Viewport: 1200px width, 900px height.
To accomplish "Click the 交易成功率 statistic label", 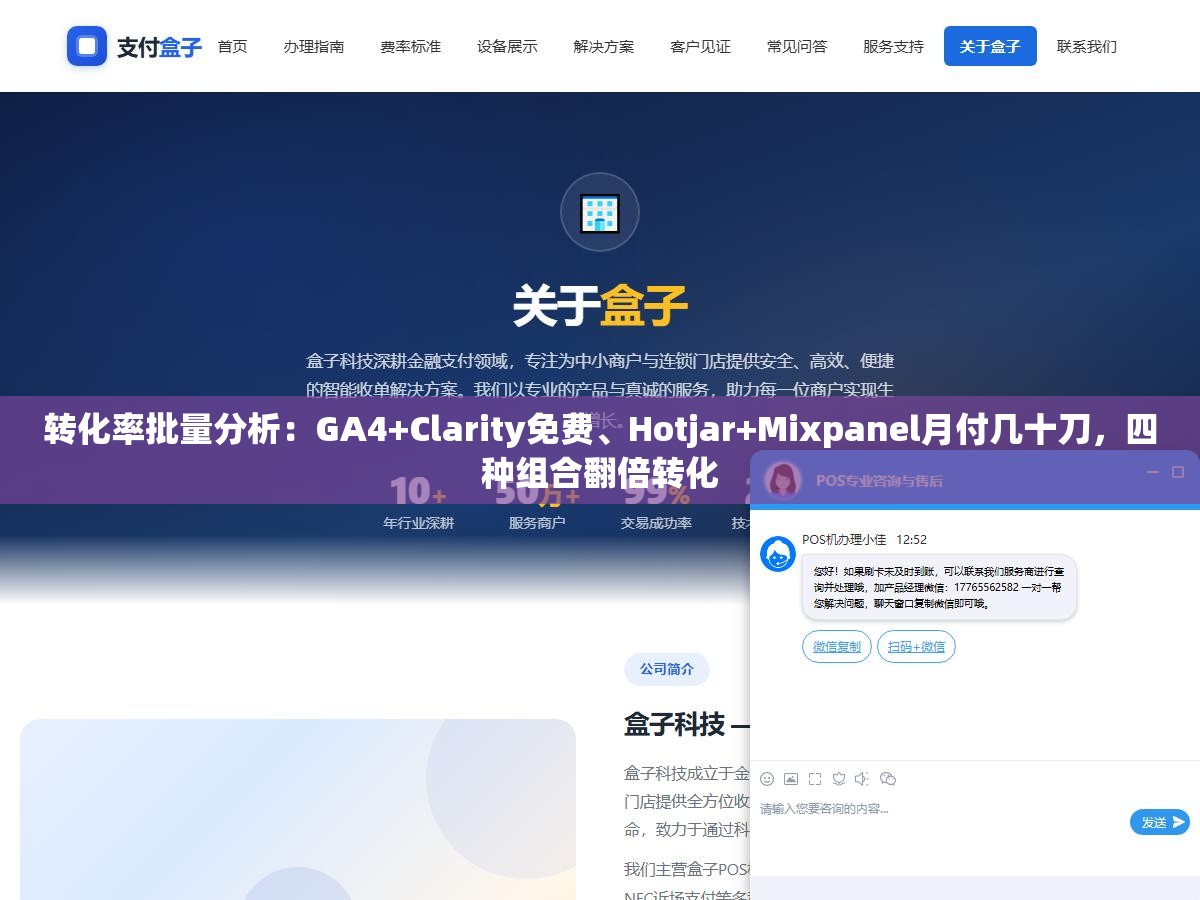I will click(656, 523).
